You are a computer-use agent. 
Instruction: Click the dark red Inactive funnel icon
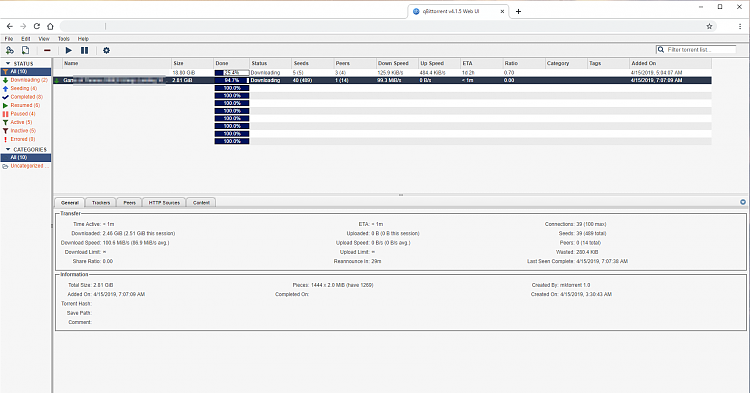[6, 131]
